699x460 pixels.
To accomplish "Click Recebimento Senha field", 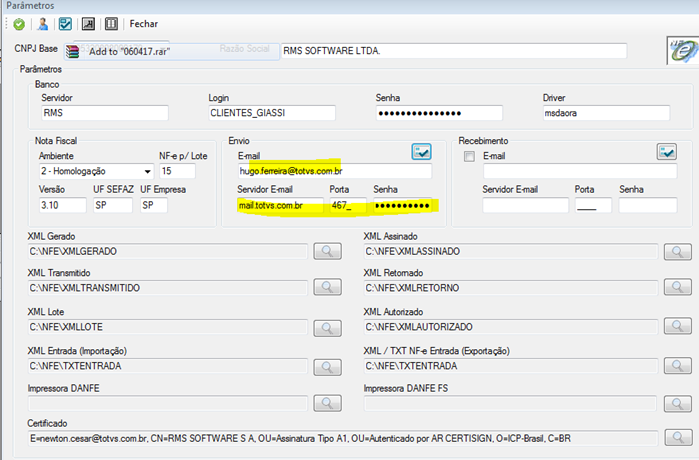I will point(648,205).
